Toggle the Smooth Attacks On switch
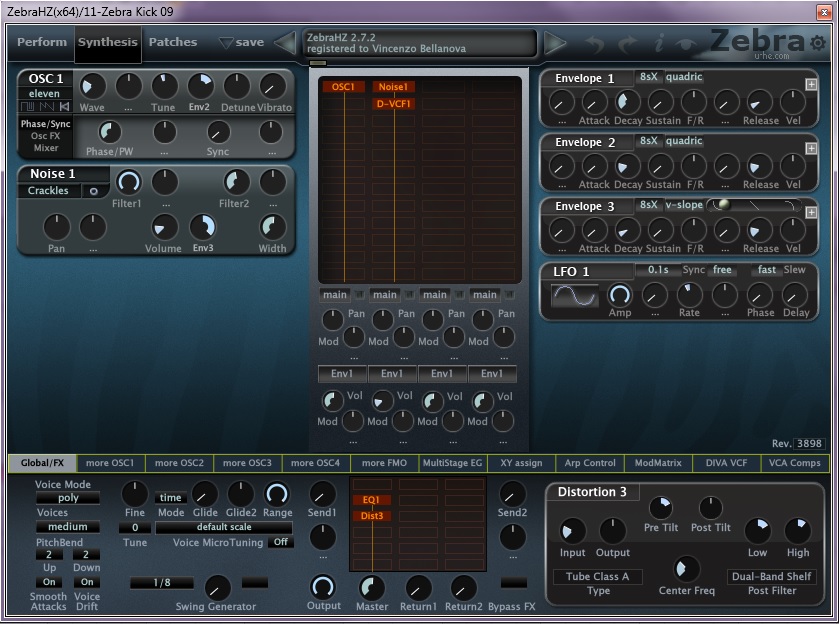This screenshot has width=839, height=624. (48, 582)
